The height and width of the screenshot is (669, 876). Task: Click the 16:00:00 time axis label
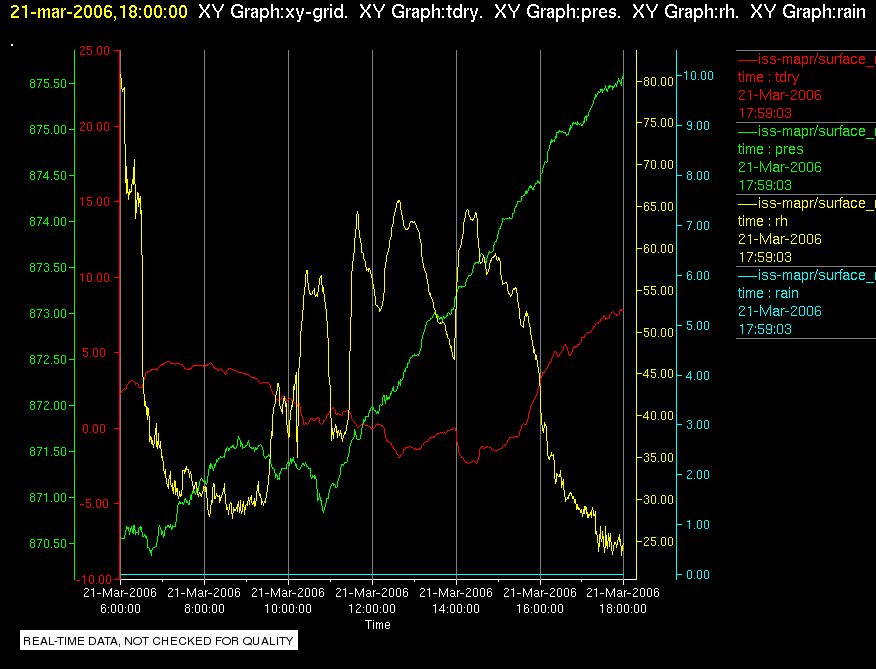540,609
